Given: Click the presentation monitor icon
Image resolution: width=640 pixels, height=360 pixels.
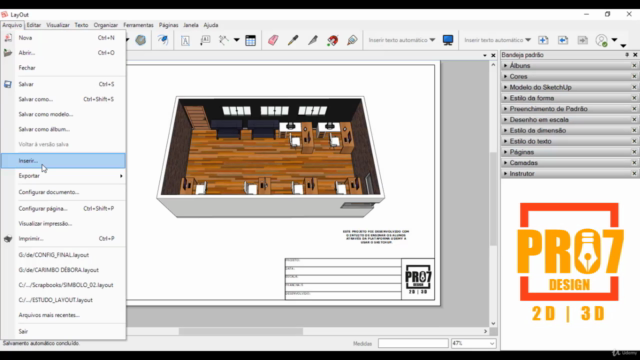Looking at the screenshot, I should [x=448, y=40].
